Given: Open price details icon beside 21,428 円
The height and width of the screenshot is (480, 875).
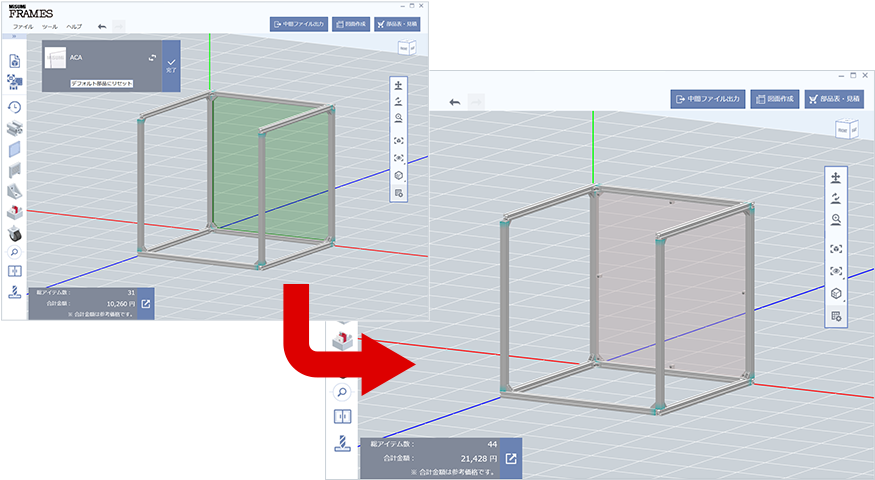Looking at the screenshot, I should pos(510,459).
